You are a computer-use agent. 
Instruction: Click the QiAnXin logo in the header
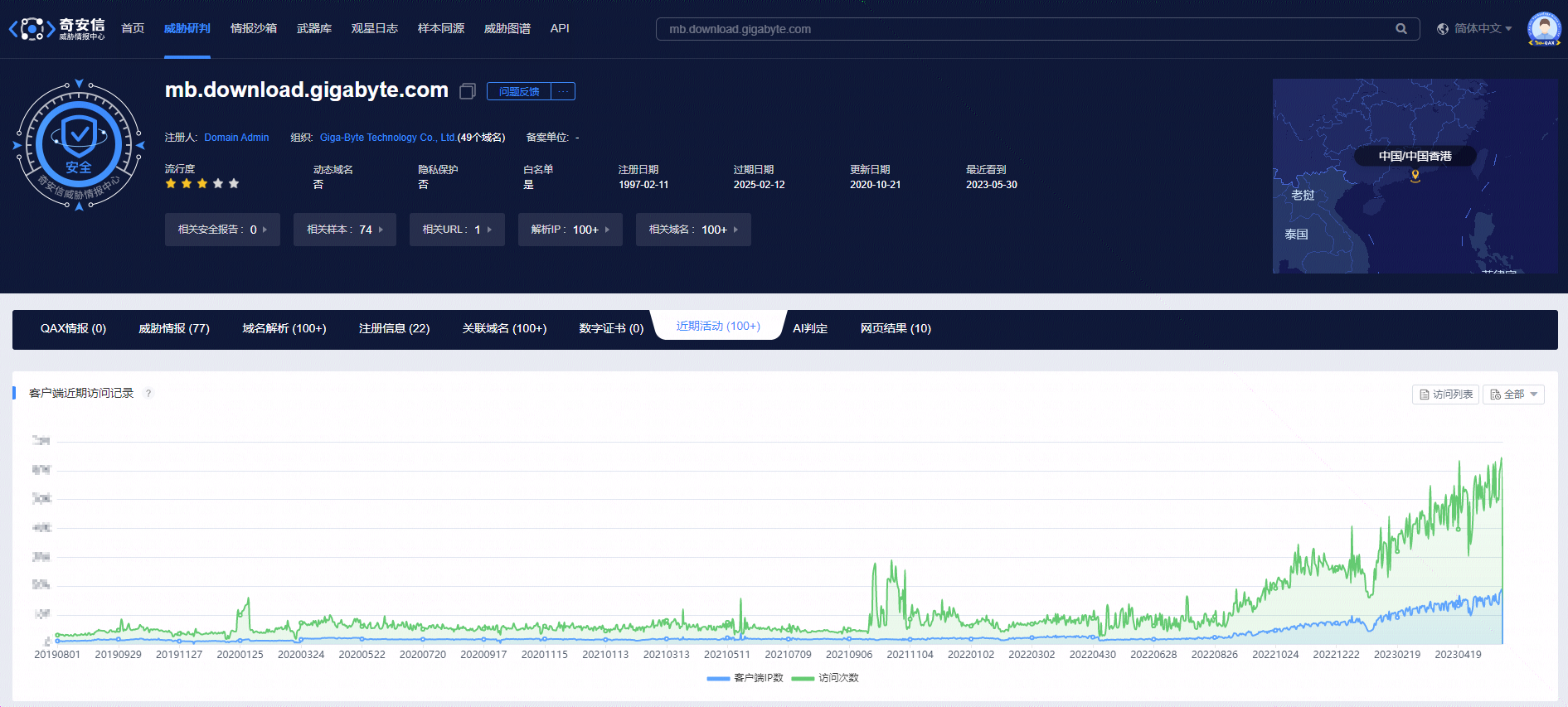coord(56,29)
